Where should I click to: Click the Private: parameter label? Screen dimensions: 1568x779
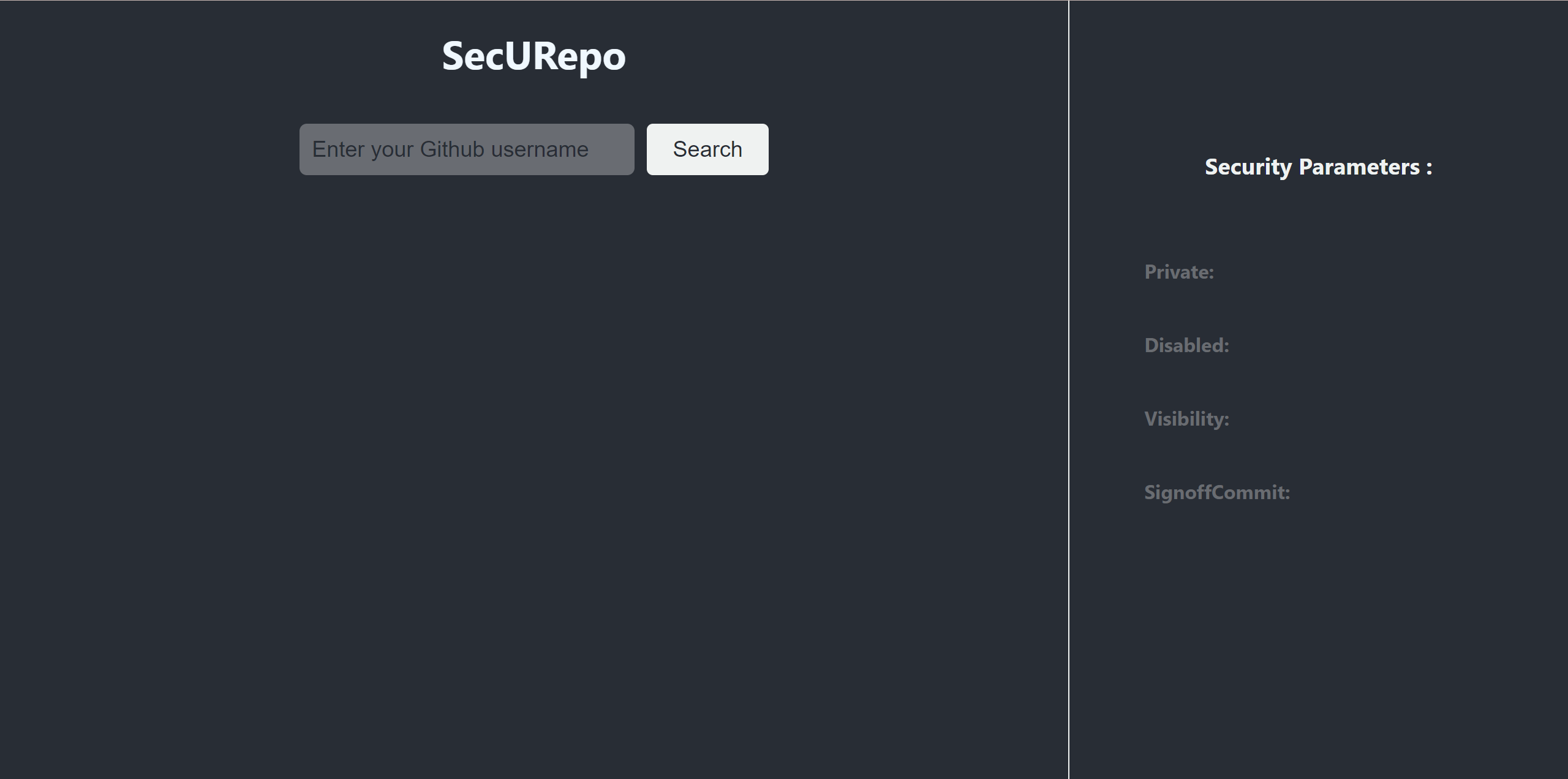coord(1178,272)
